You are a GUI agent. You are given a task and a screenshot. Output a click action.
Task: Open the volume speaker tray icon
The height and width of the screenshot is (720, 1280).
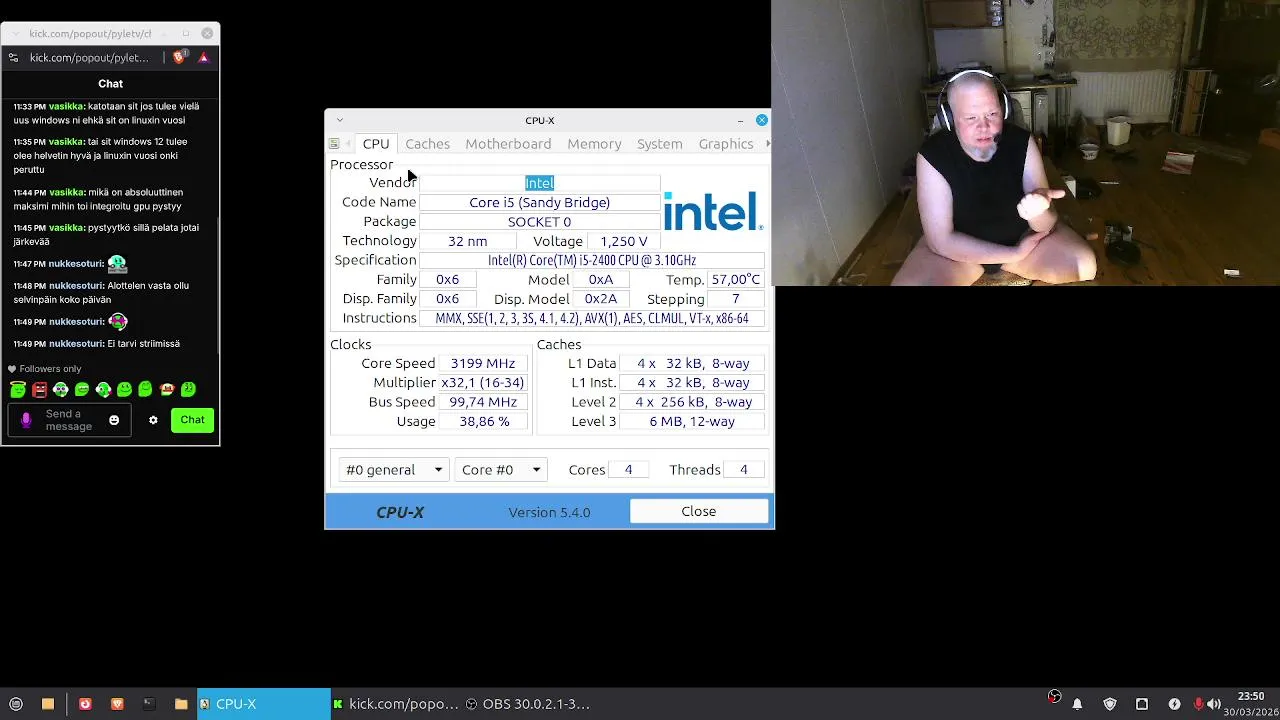[1214, 704]
